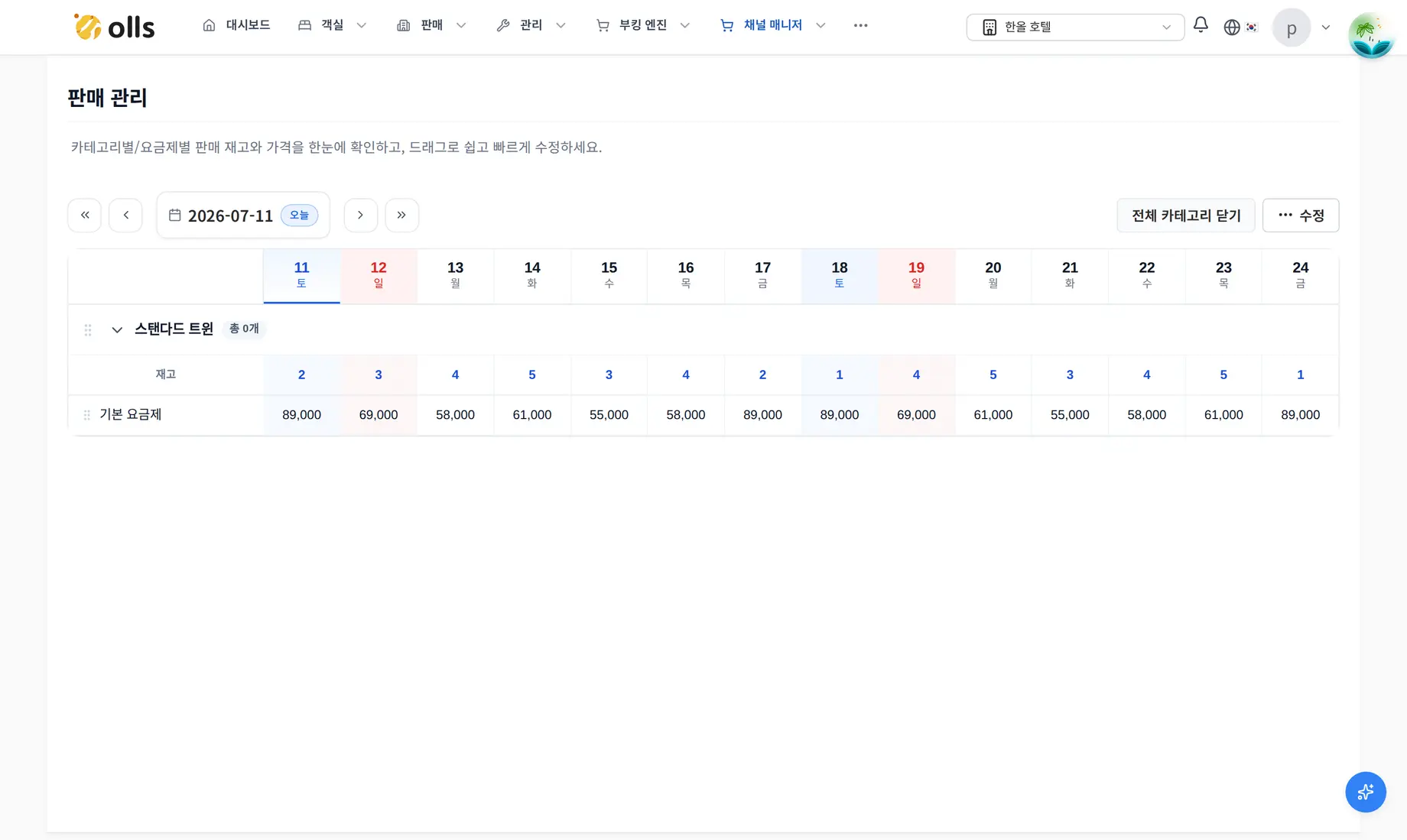Click the calendar icon in date field
Screen dimensions: 1407x840
pos(175,215)
